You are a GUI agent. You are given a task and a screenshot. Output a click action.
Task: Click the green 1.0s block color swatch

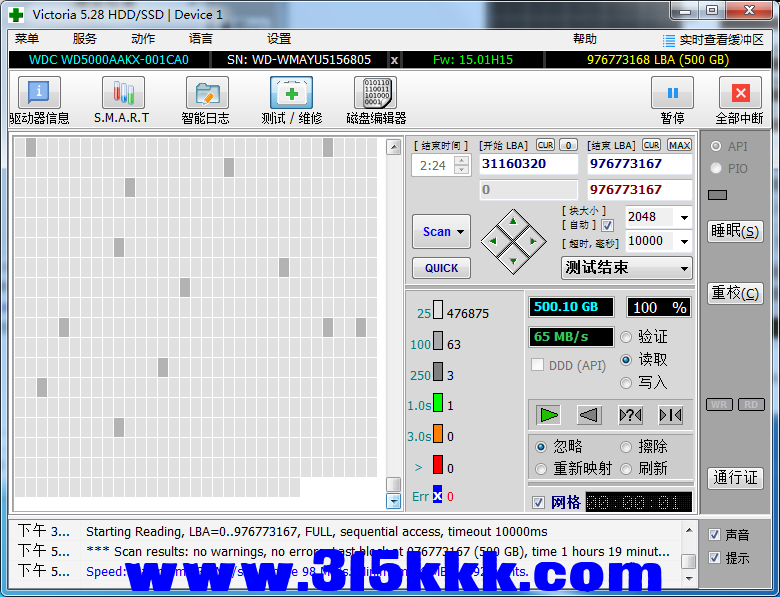pyautogui.click(x=437, y=404)
